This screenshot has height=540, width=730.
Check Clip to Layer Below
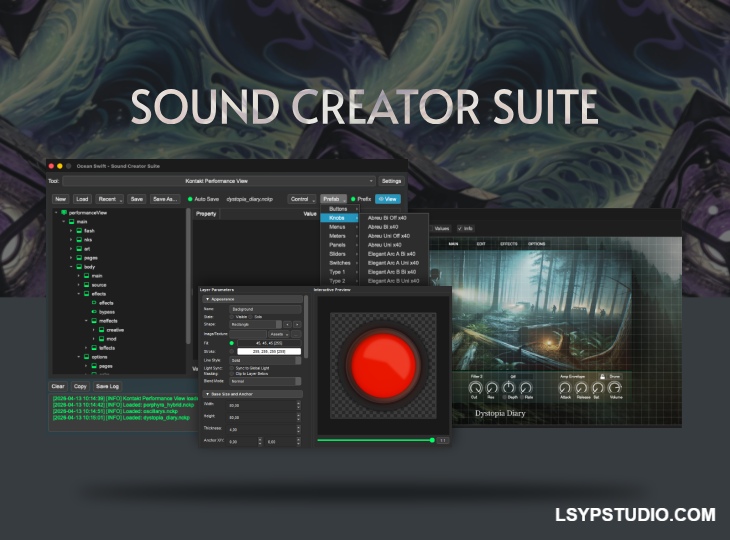click(232, 373)
